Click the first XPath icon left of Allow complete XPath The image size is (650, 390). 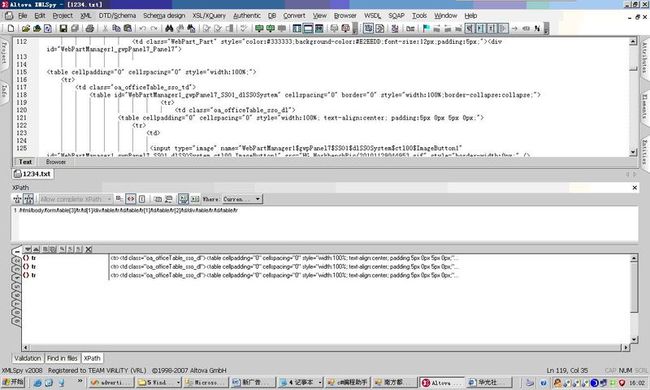click(17, 199)
